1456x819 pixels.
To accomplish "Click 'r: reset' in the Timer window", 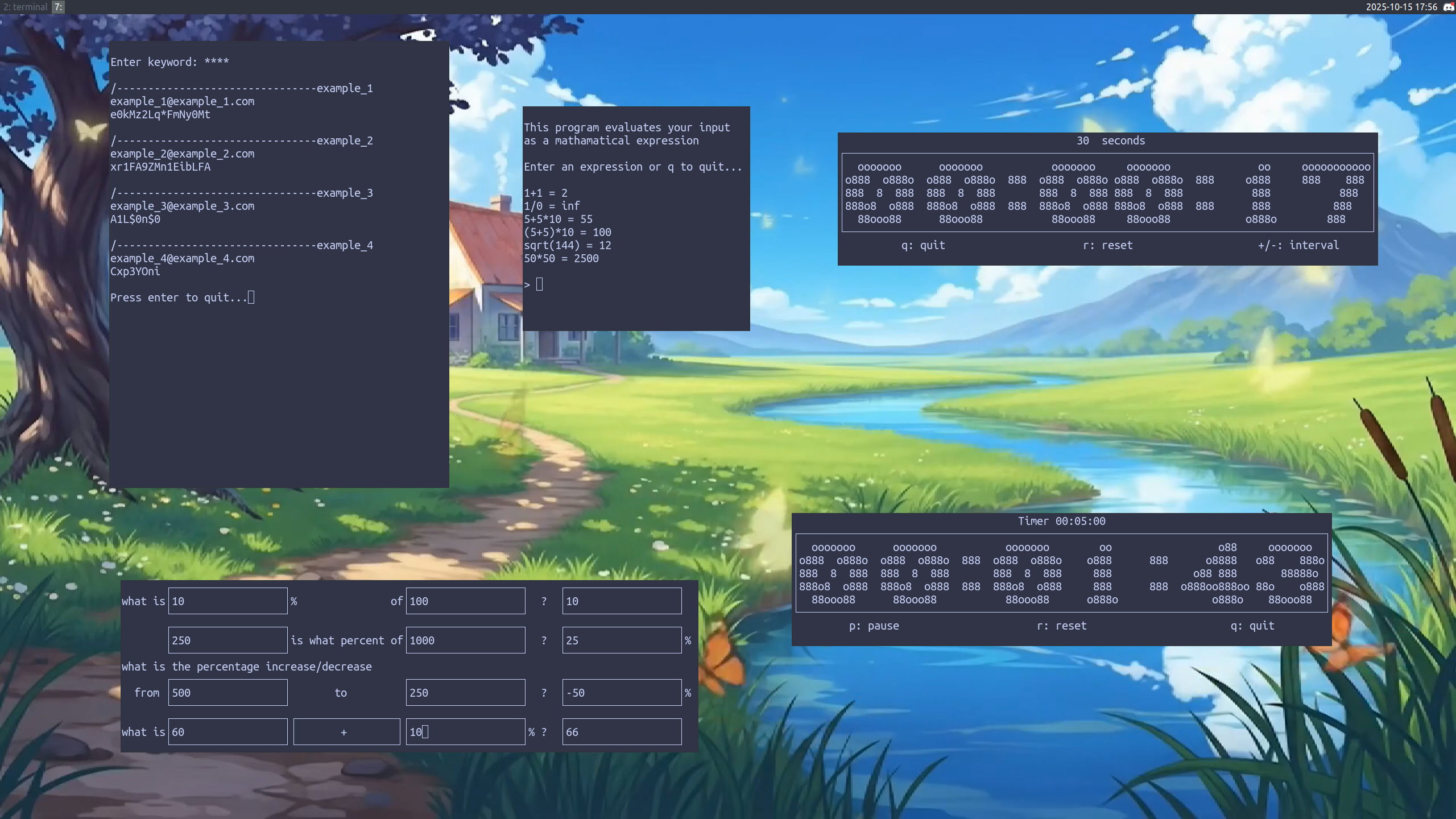I will (x=1061, y=626).
